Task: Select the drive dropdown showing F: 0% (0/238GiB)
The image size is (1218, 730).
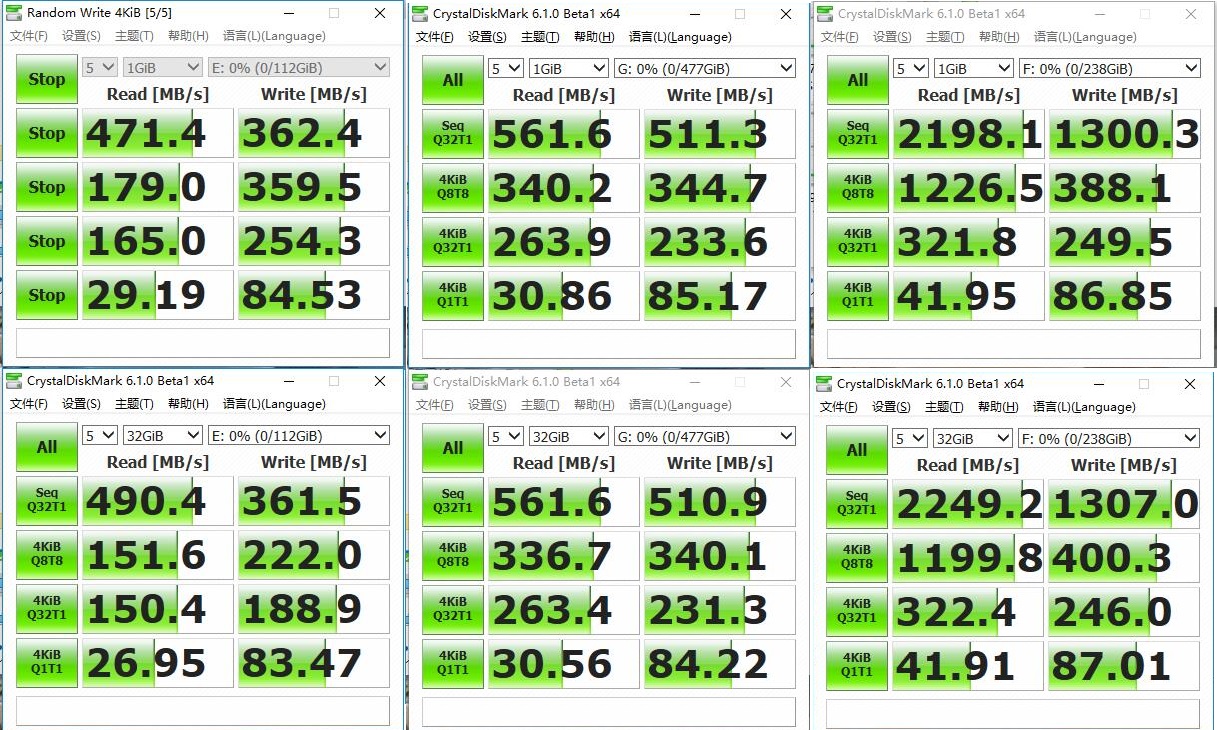Action: click(x=1108, y=67)
